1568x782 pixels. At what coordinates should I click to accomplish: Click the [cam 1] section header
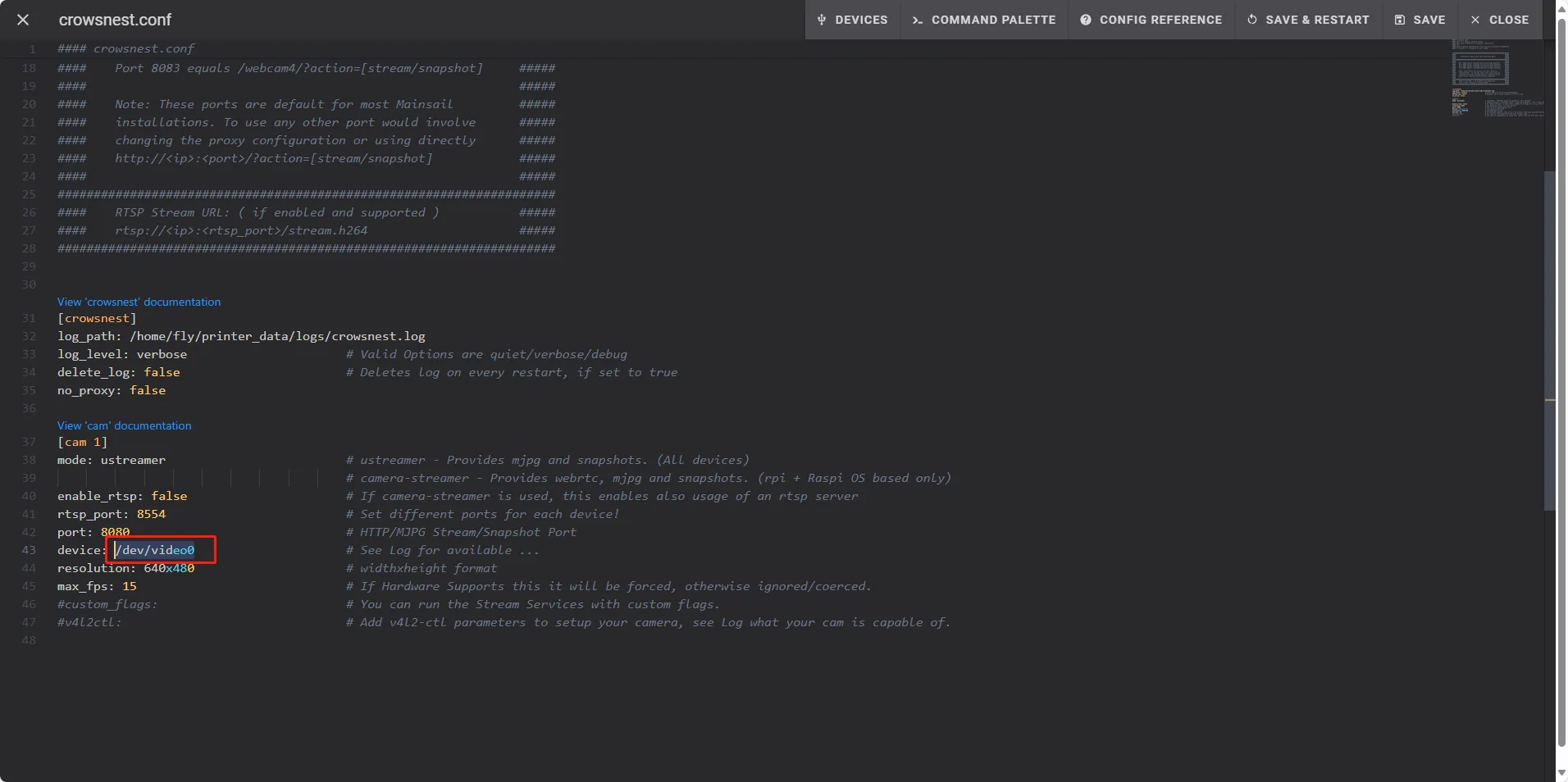82,442
